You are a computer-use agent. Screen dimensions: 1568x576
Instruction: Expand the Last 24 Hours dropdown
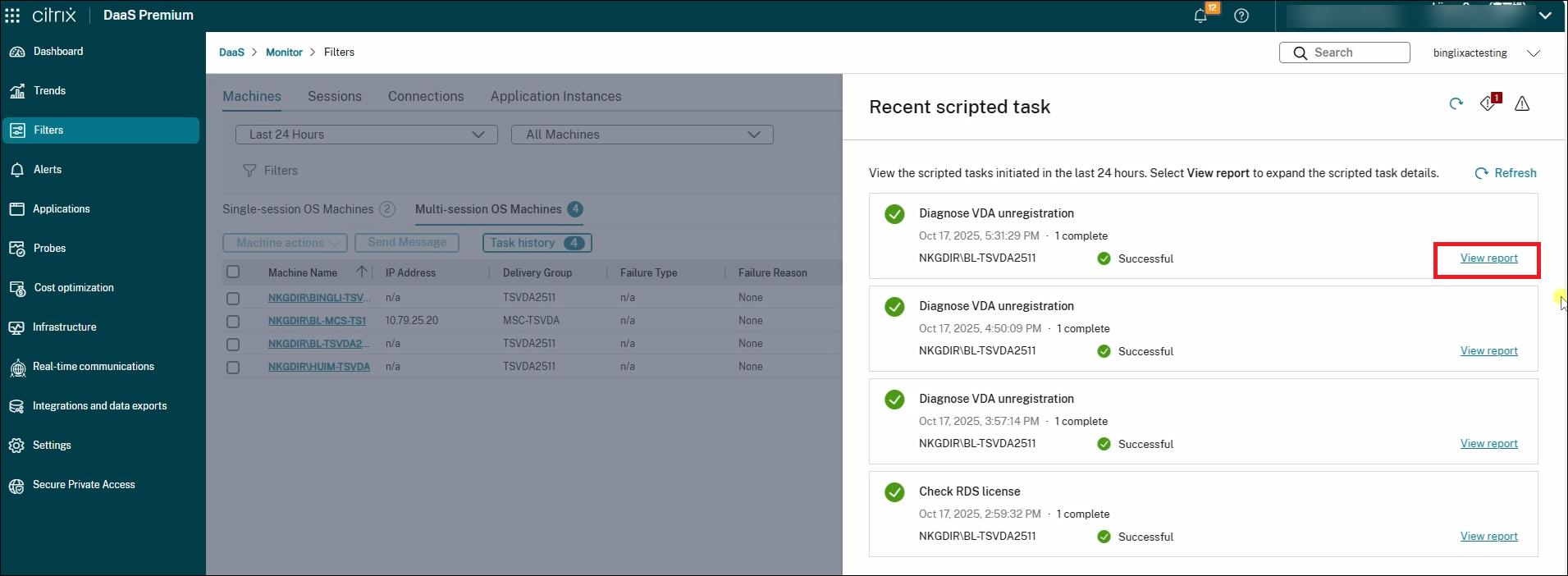point(367,135)
